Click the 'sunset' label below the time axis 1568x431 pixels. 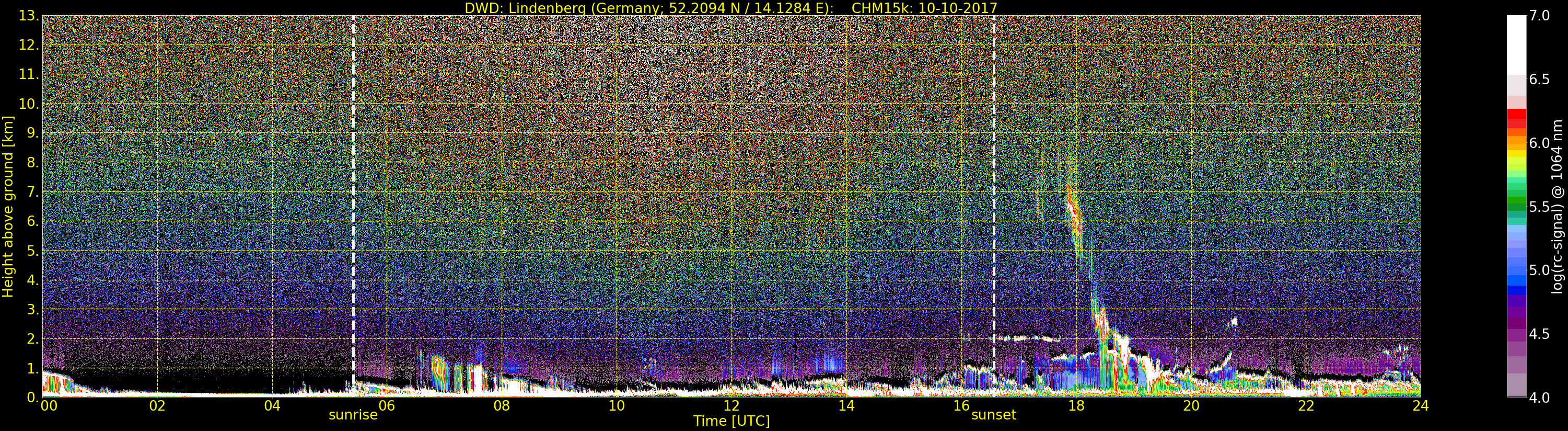[x=994, y=415]
